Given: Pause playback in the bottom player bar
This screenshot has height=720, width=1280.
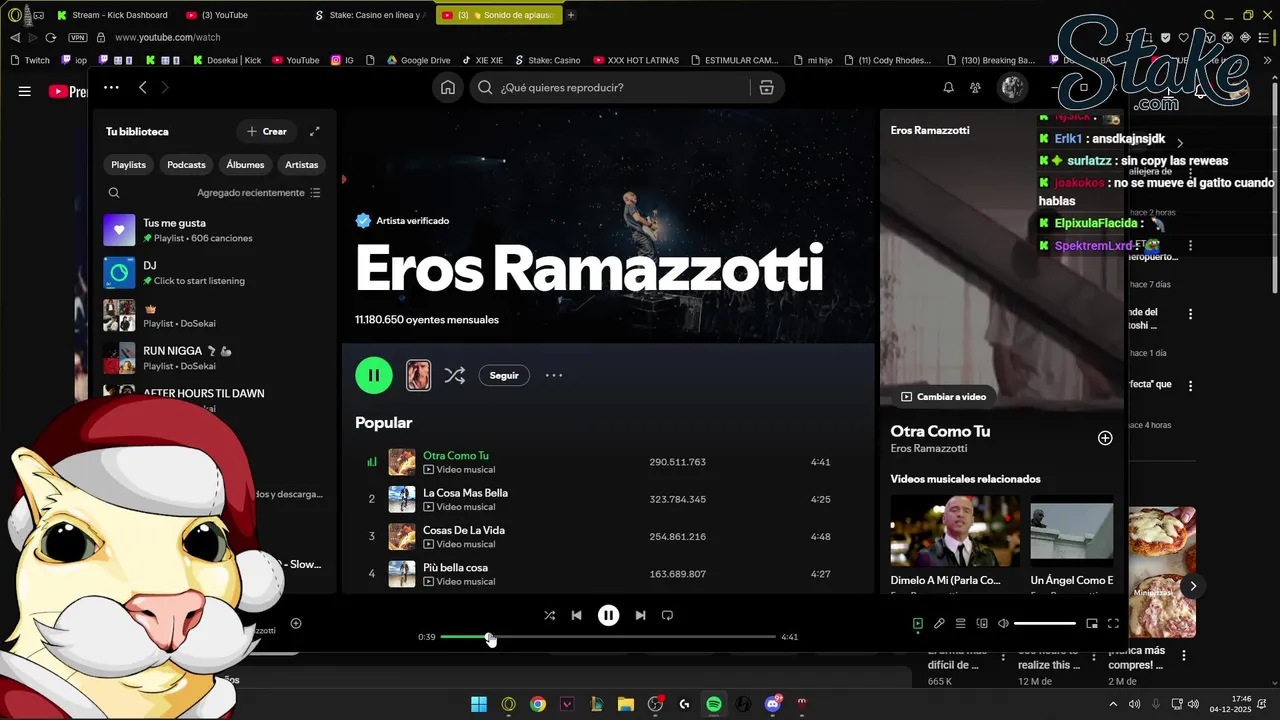Looking at the screenshot, I should (608, 615).
